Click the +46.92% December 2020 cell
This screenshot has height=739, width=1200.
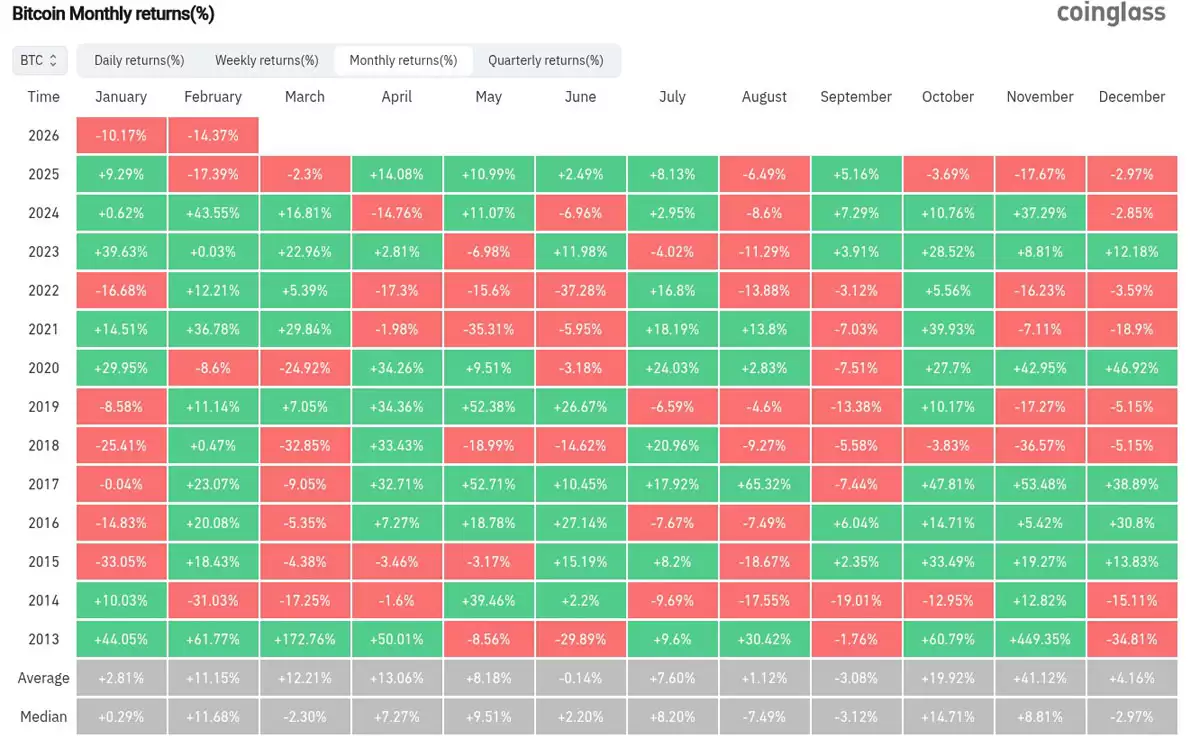tap(1131, 367)
